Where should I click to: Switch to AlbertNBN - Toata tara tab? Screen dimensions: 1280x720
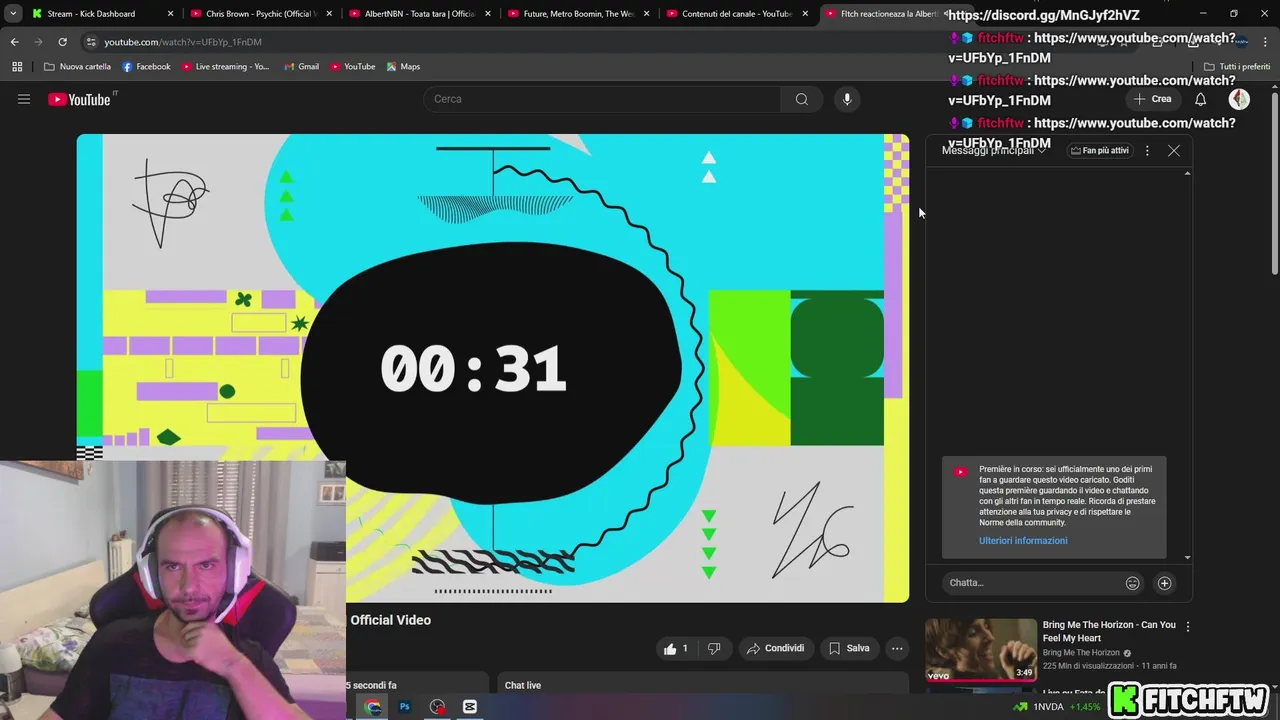tap(419, 14)
